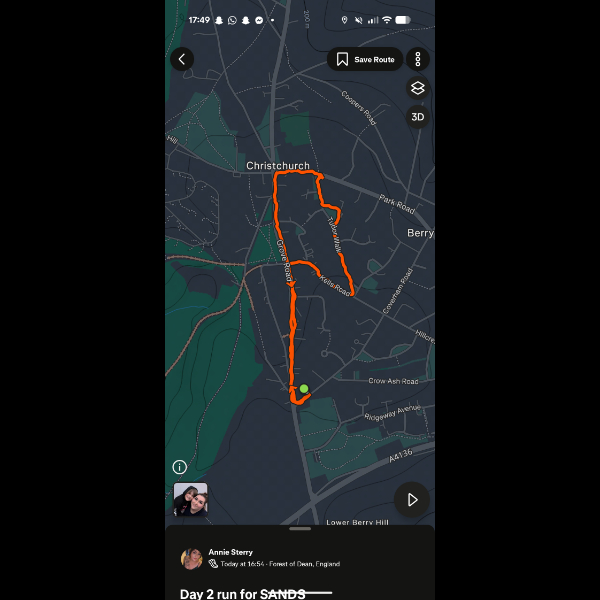
Task: Tap the location status bar icon
Action: point(344,20)
